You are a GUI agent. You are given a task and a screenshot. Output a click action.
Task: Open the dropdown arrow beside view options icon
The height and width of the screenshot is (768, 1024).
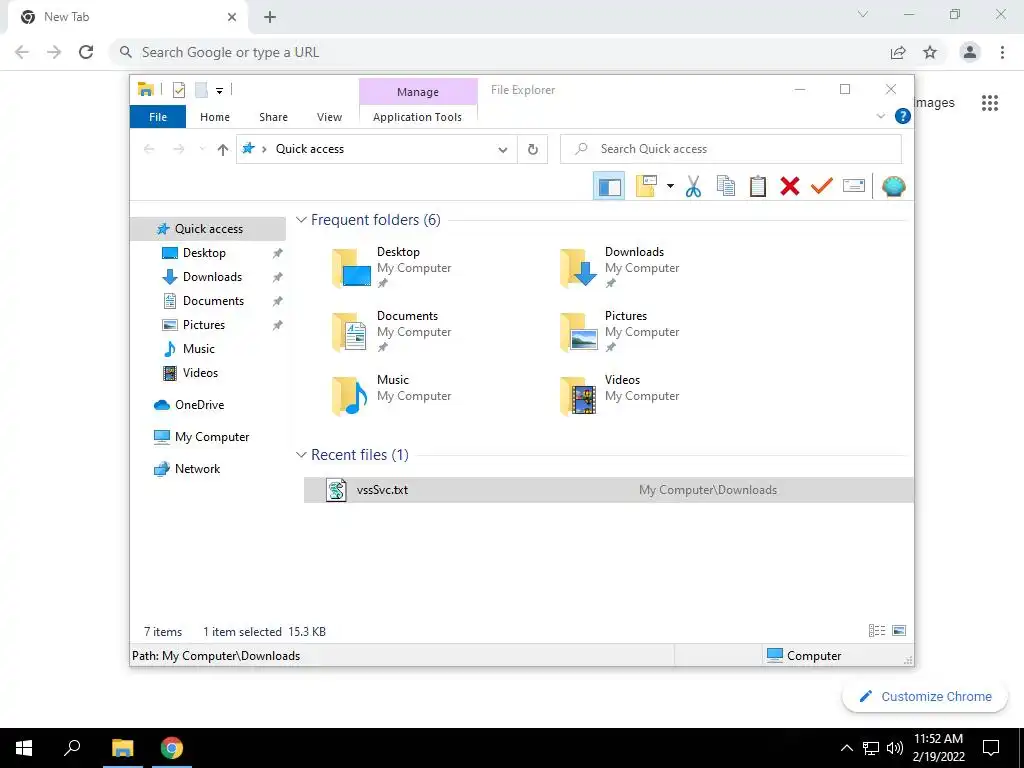pos(670,186)
